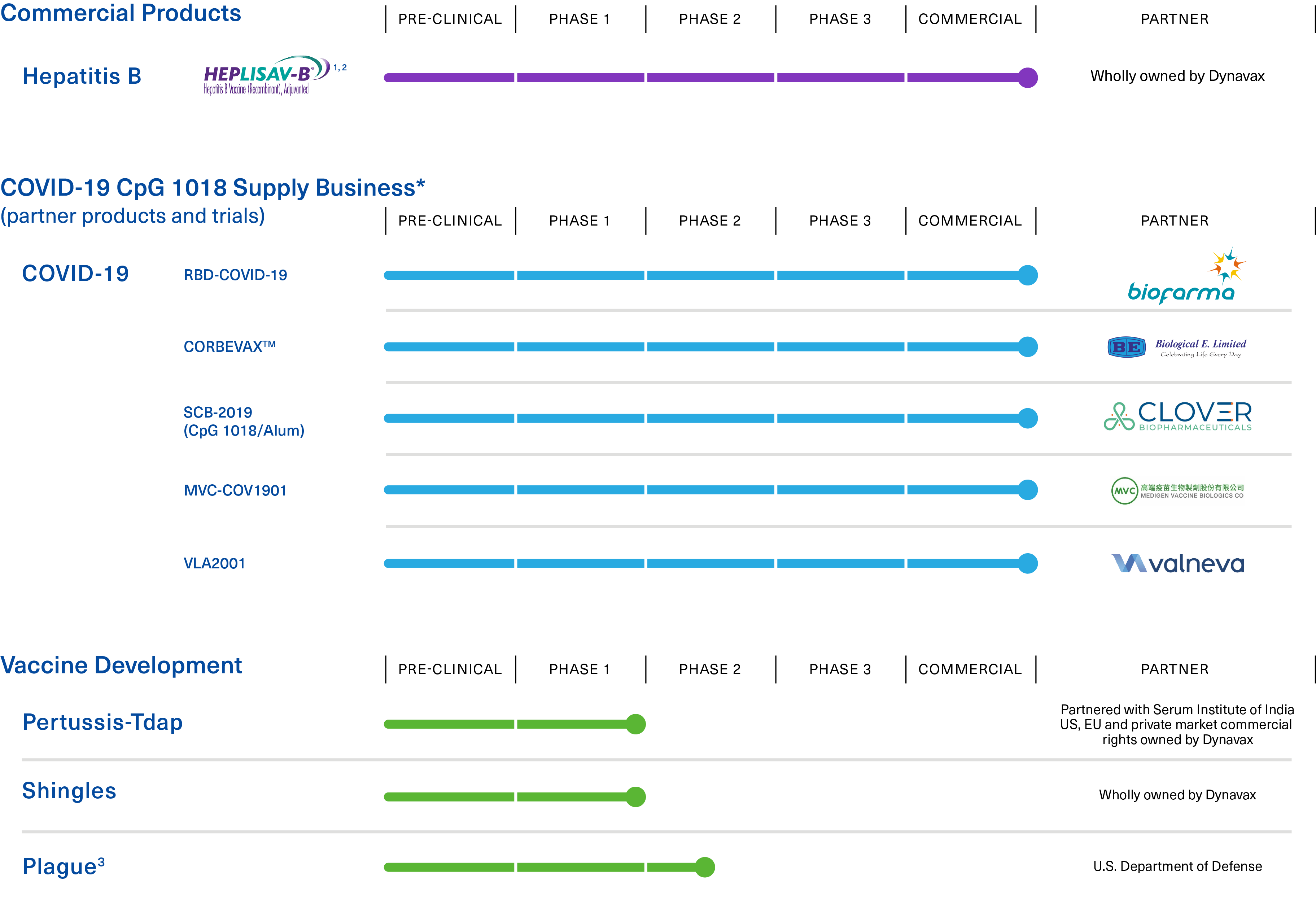The image size is (1316, 904).
Task: Click the Valneva partner logo
Action: click(x=1178, y=564)
